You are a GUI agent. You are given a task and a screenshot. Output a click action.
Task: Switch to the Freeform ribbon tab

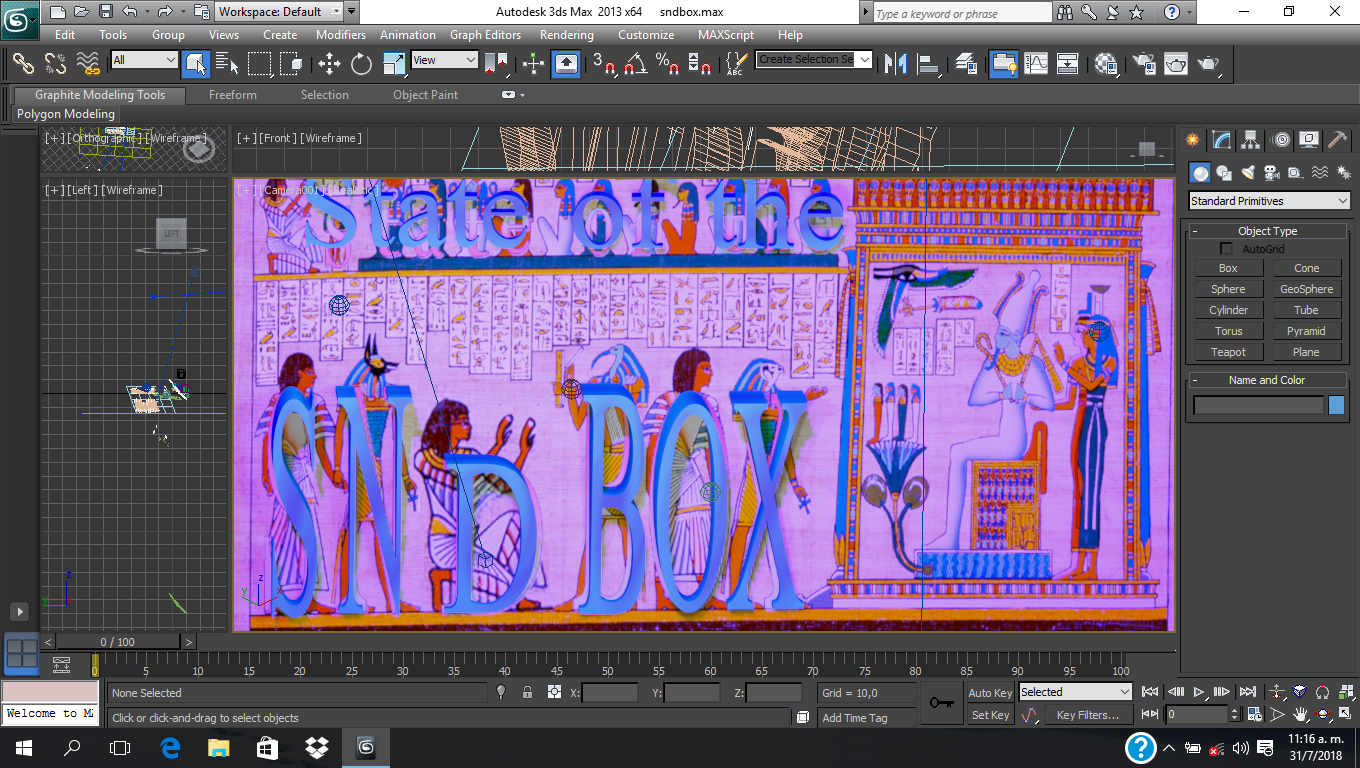(233, 95)
